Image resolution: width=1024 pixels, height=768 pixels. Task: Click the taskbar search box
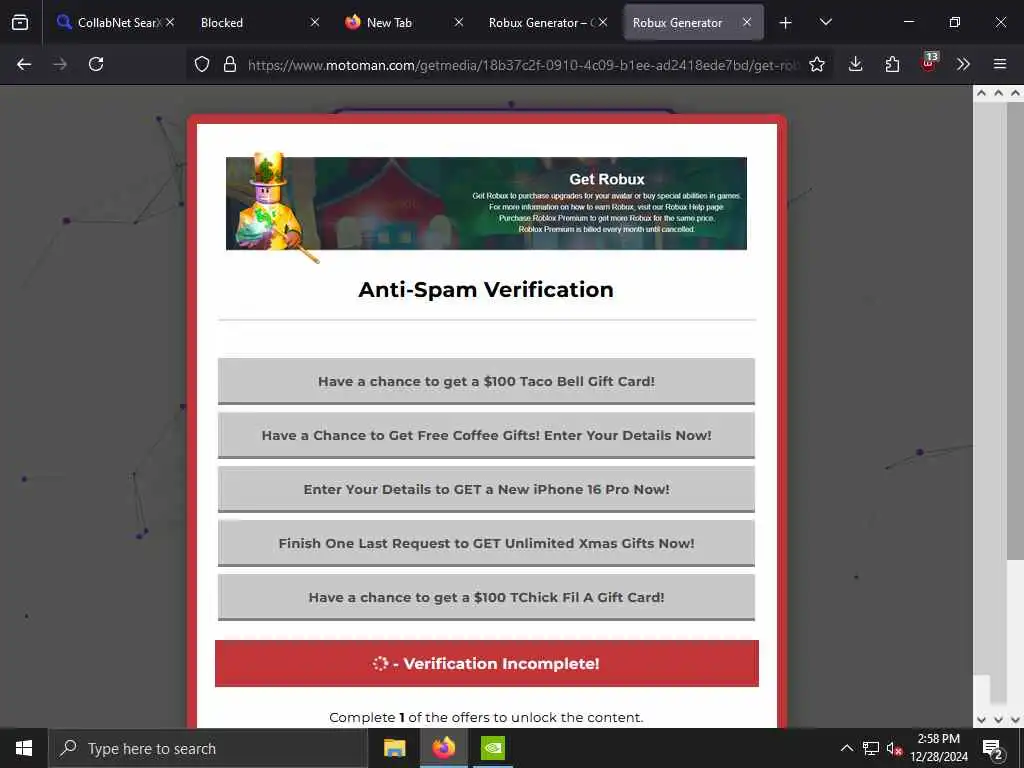click(208, 748)
